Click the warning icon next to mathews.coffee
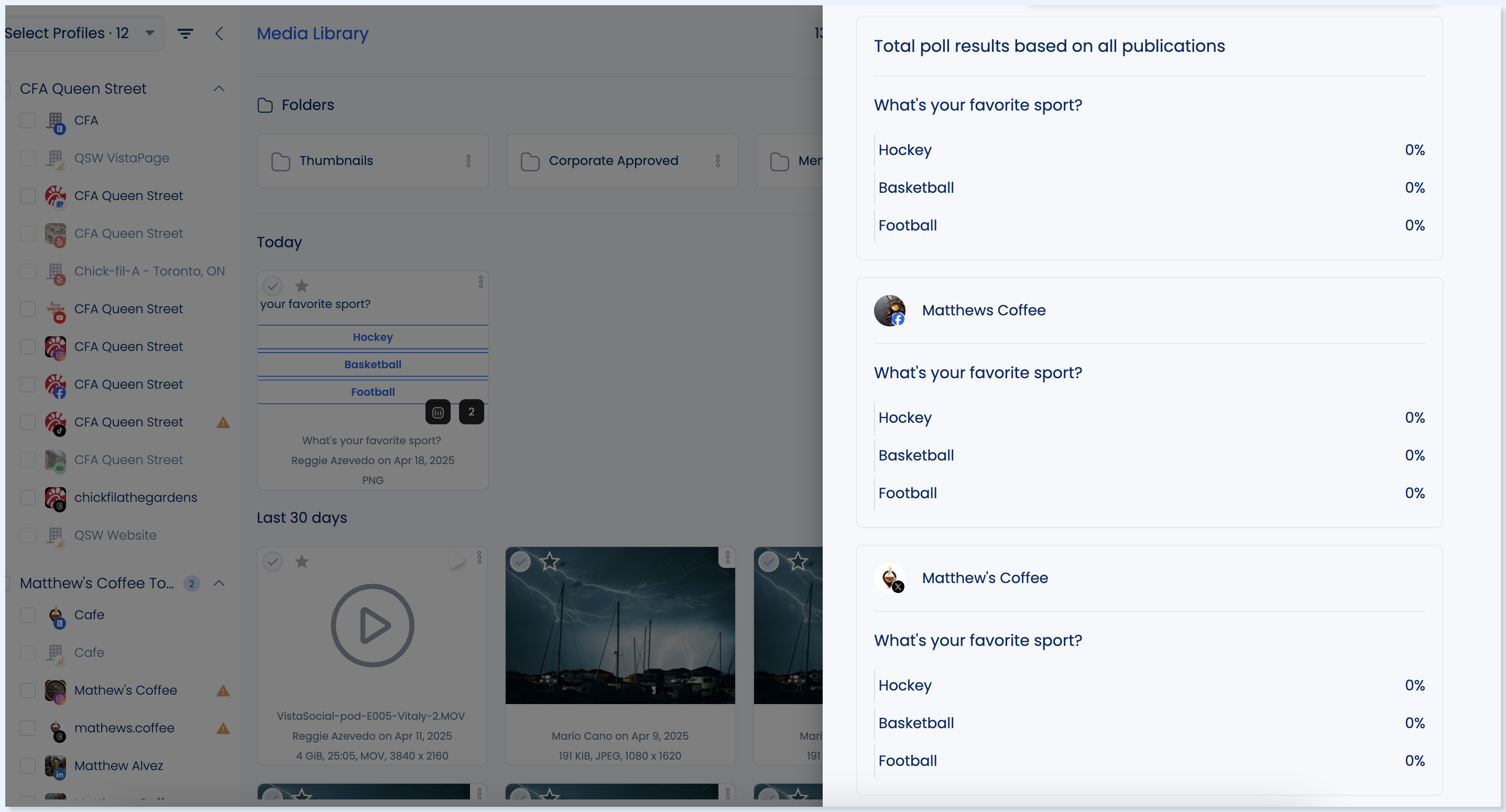The height and width of the screenshot is (812, 1506). [223, 728]
